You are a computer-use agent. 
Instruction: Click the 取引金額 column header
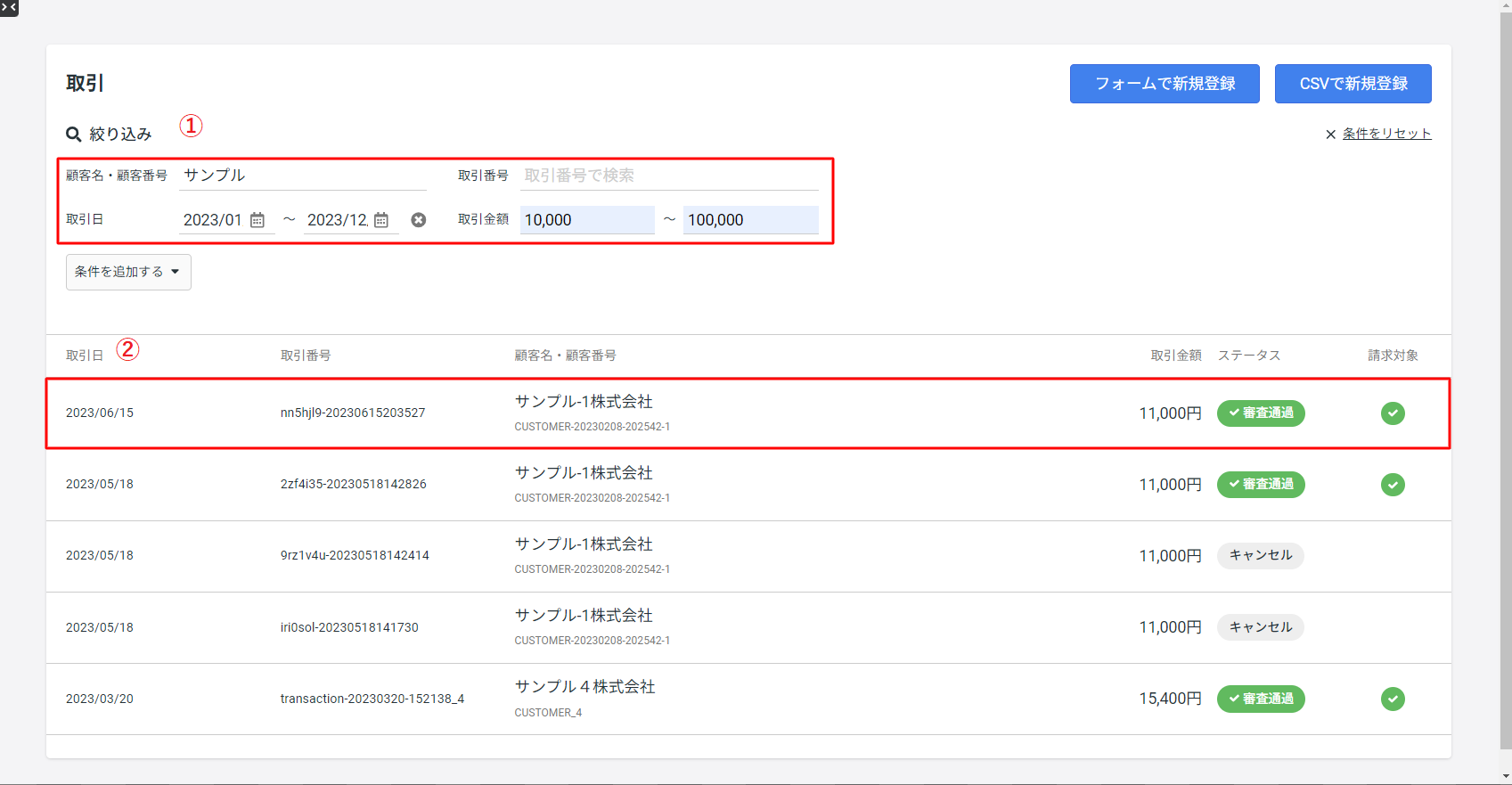click(1176, 356)
